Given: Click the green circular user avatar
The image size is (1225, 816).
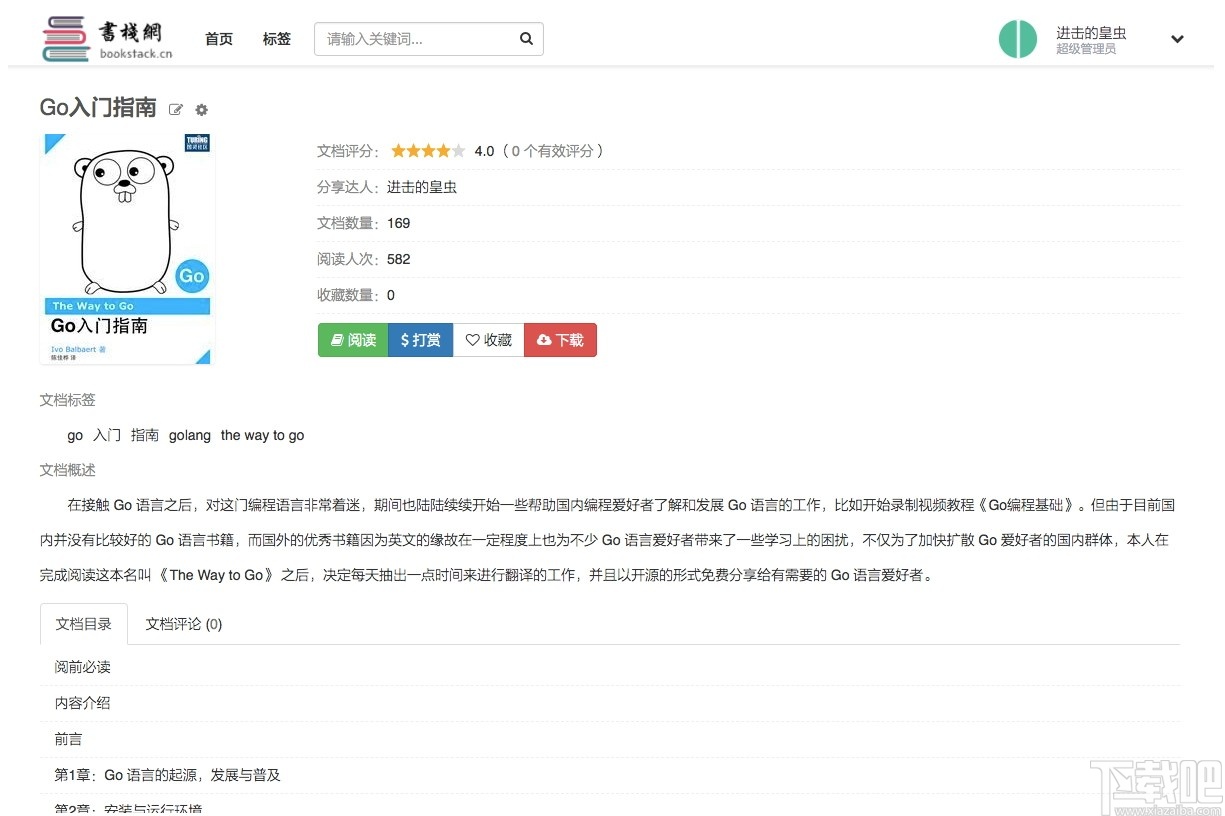Looking at the screenshot, I should (x=1018, y=40).
